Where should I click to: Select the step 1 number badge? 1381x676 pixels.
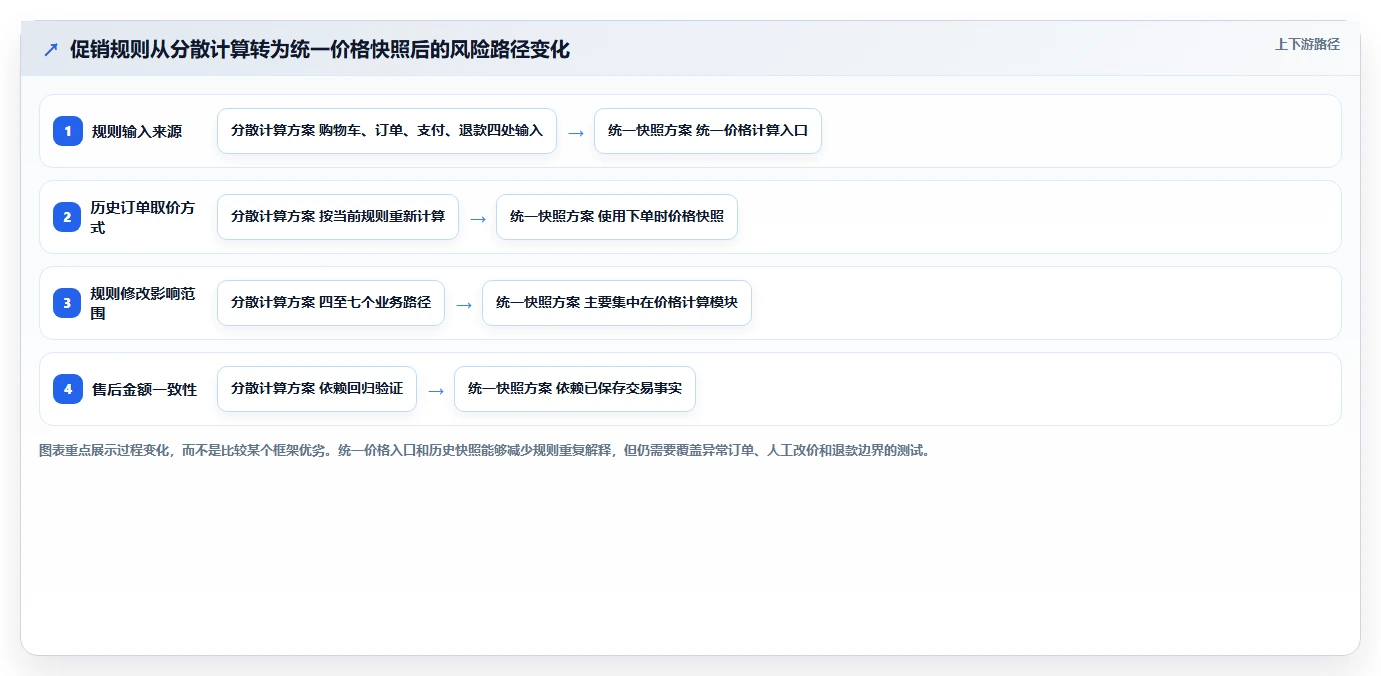[68, 131]
